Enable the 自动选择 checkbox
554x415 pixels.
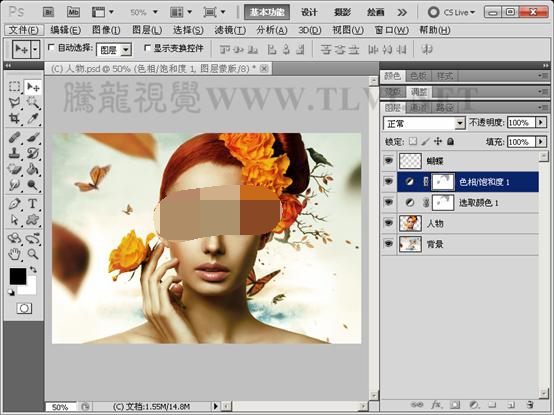point(51,47)
